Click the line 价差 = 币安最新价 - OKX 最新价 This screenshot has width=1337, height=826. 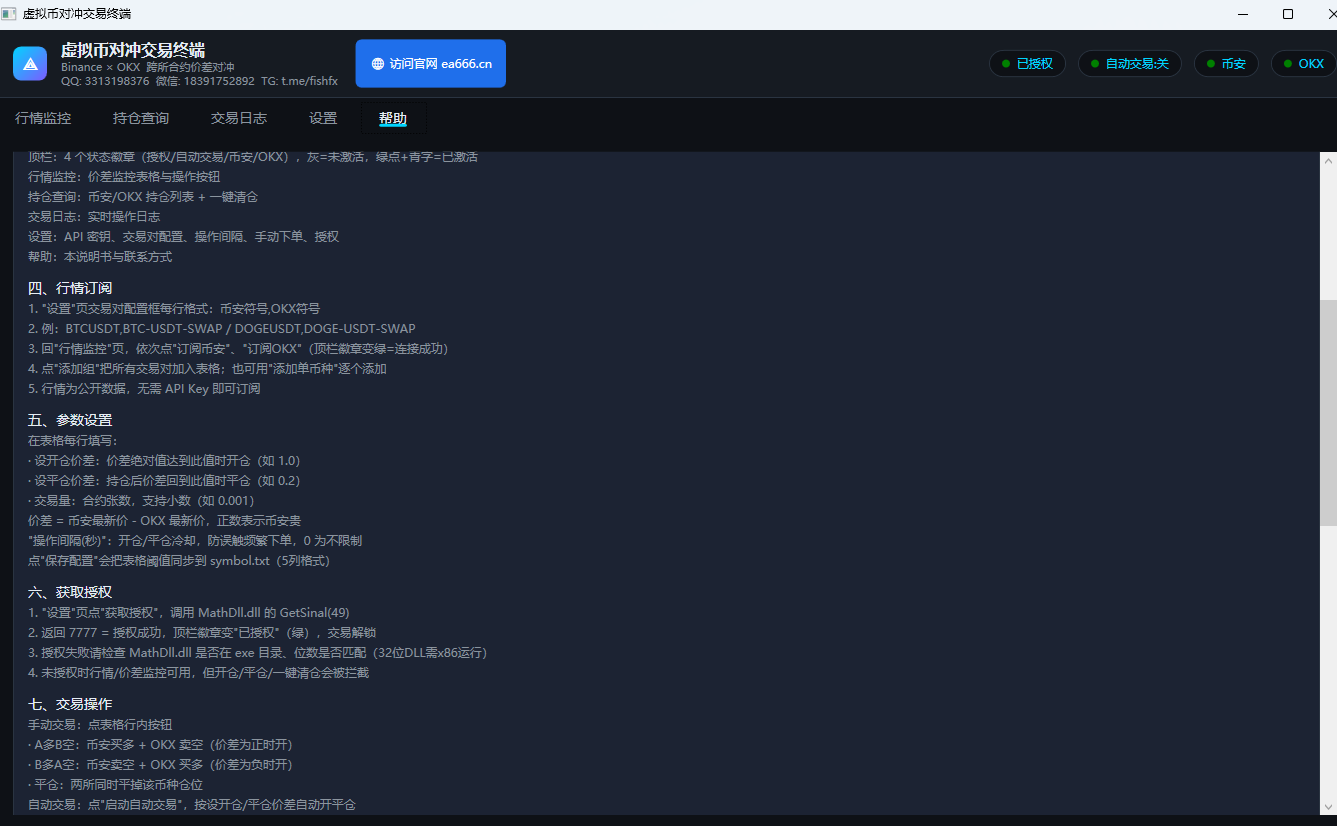pos(164,520)
